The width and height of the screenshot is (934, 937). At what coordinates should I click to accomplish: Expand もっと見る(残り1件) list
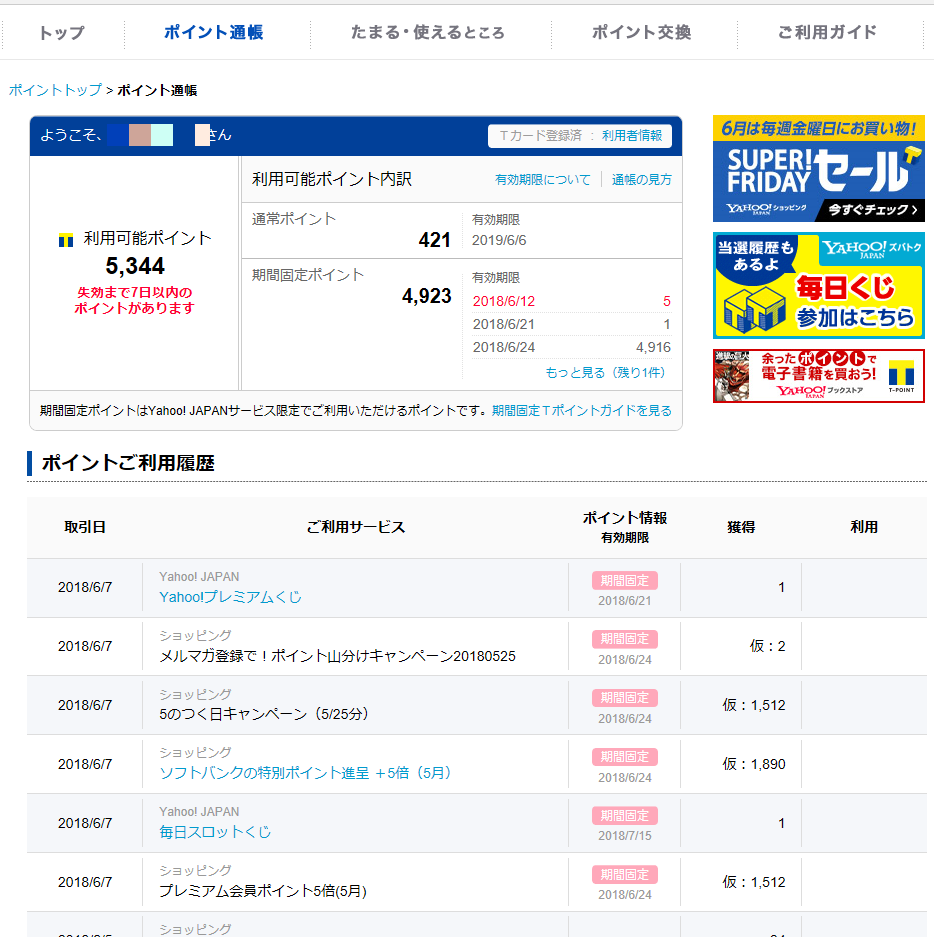[x=605, y=372]
